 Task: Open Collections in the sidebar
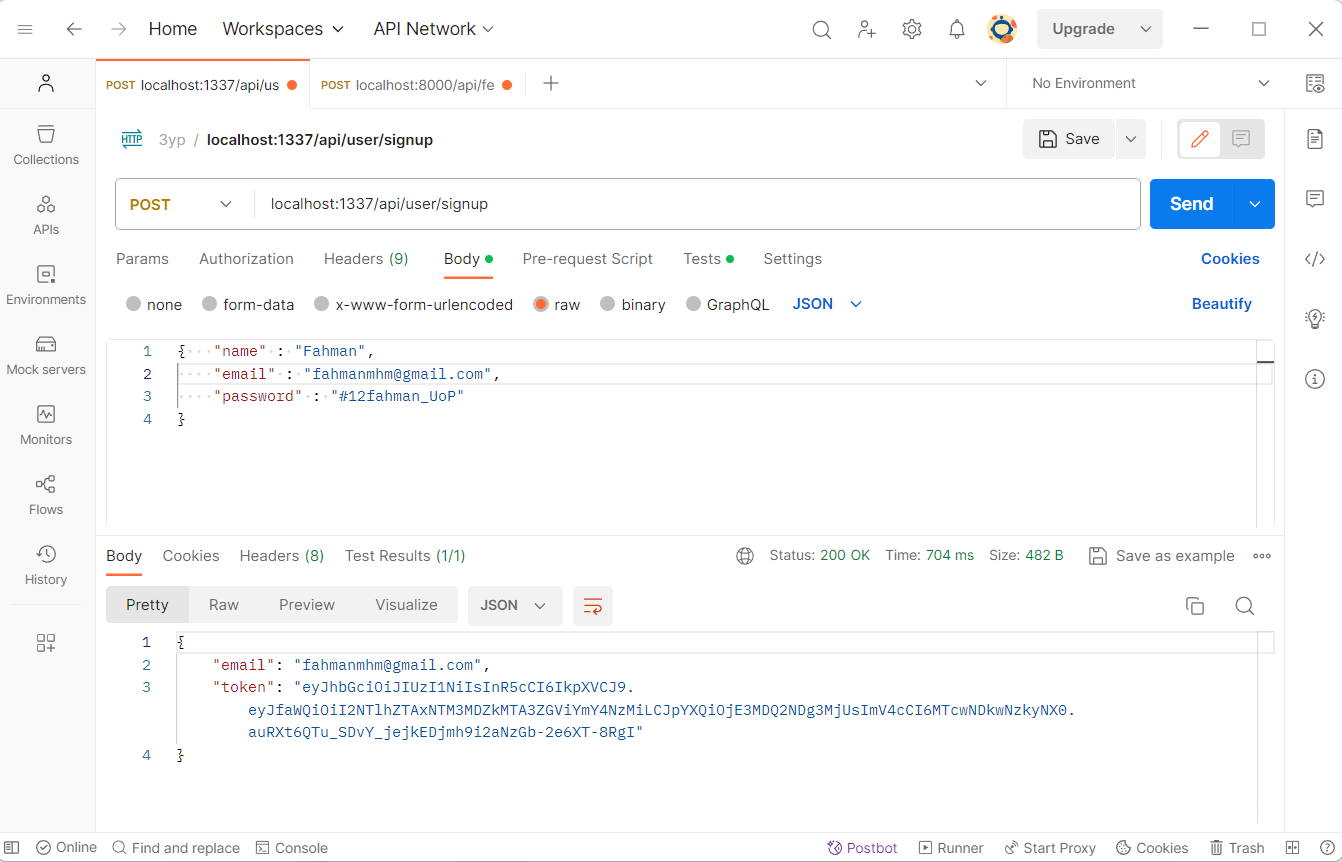[46, 145]
